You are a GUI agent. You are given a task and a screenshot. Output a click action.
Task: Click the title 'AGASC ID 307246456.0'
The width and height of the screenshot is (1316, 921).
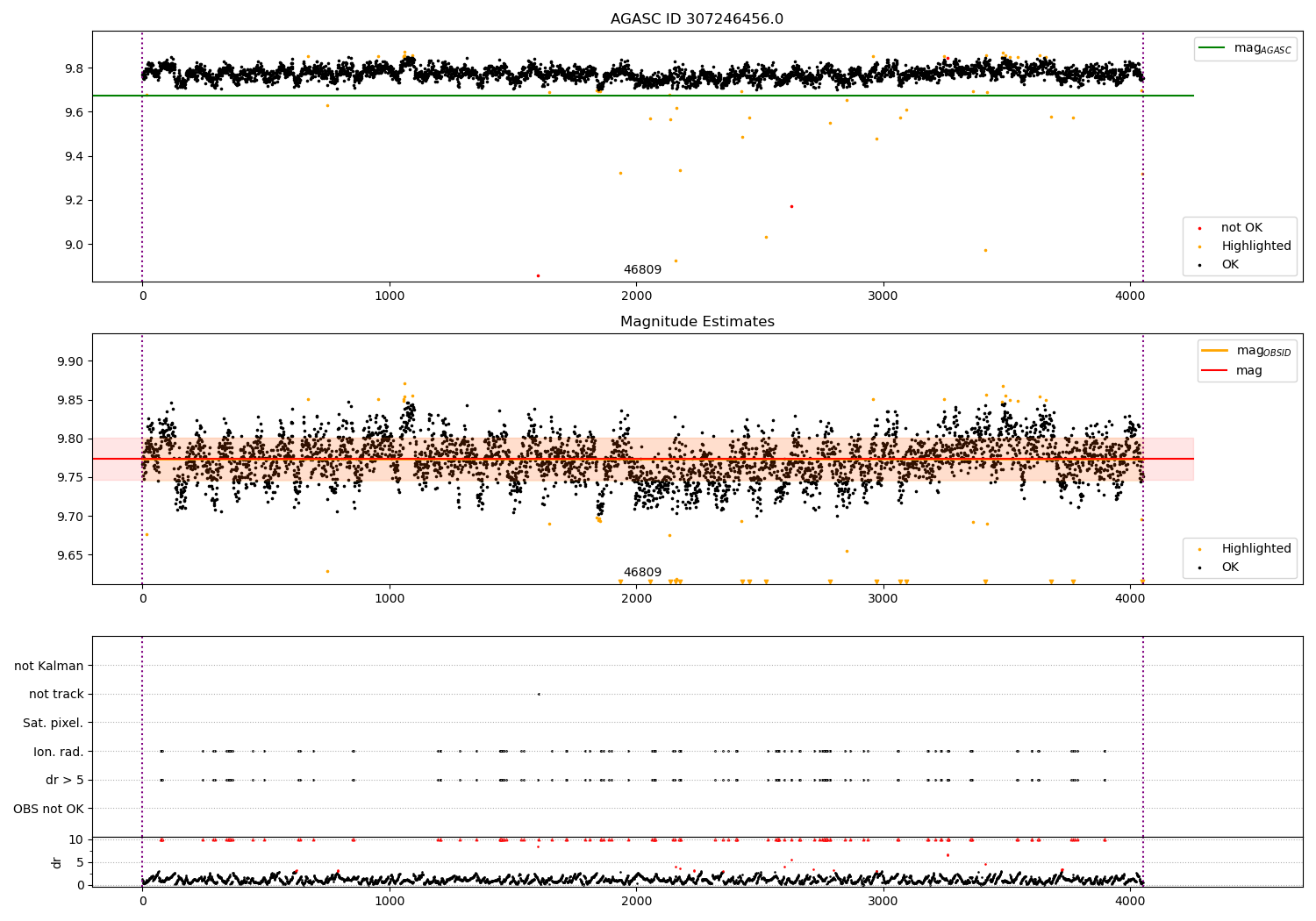click(697, 19)
